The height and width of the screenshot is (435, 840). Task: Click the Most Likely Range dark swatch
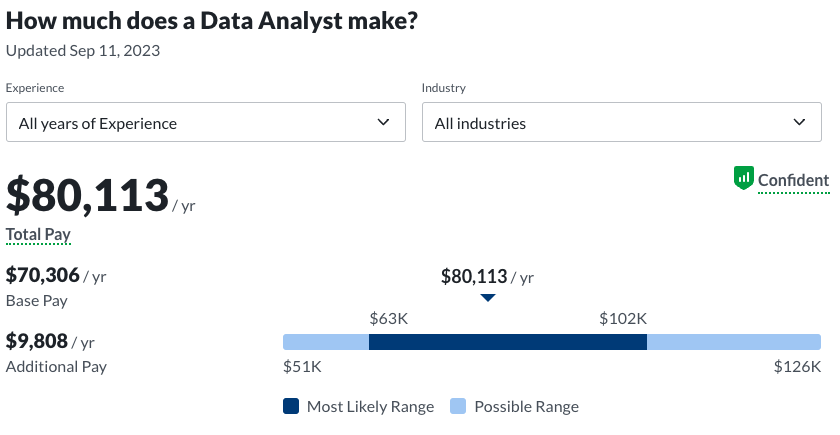pos(291,406)
